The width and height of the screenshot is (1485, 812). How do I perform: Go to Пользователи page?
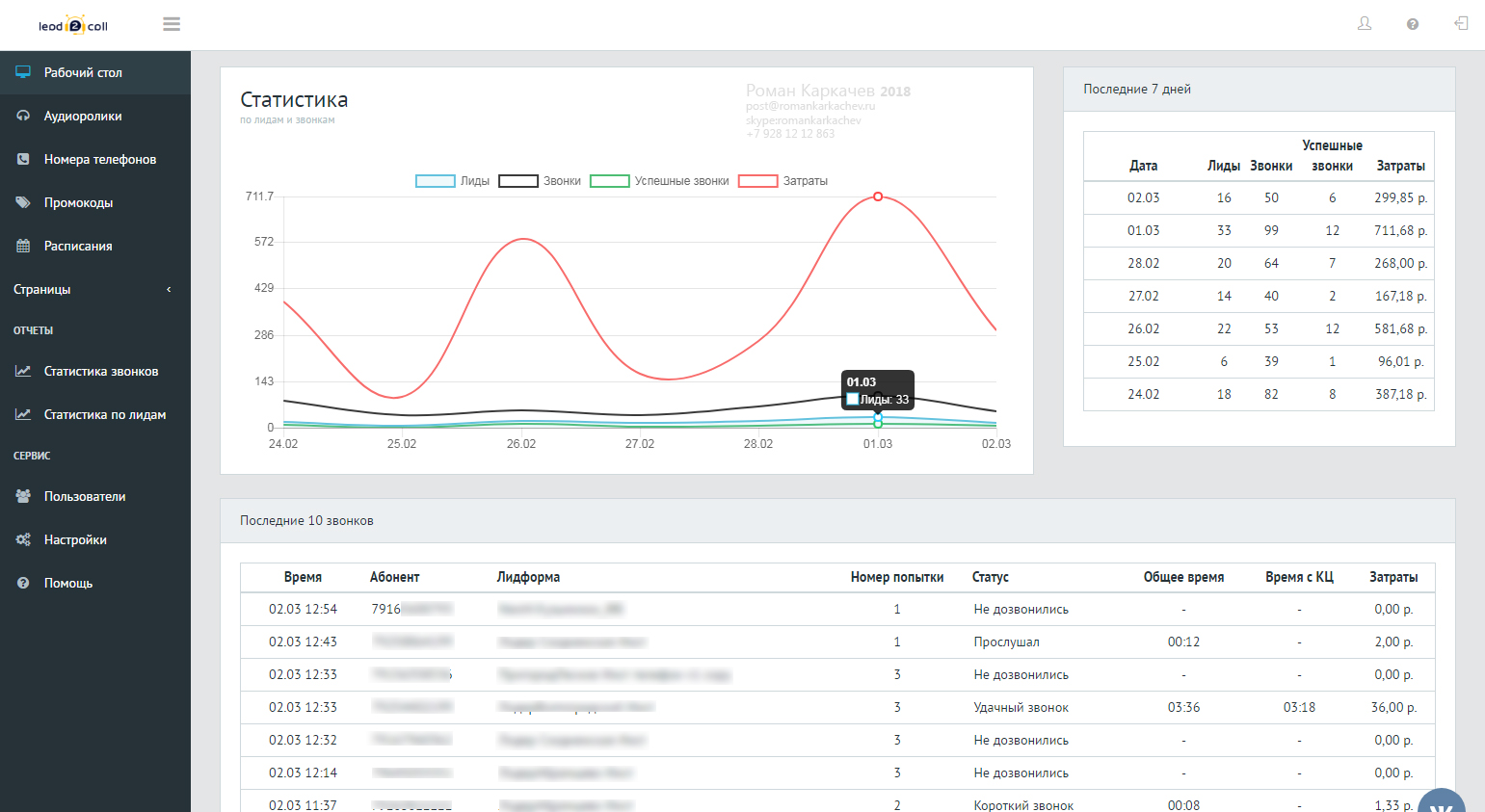click(x=95, y=496)
